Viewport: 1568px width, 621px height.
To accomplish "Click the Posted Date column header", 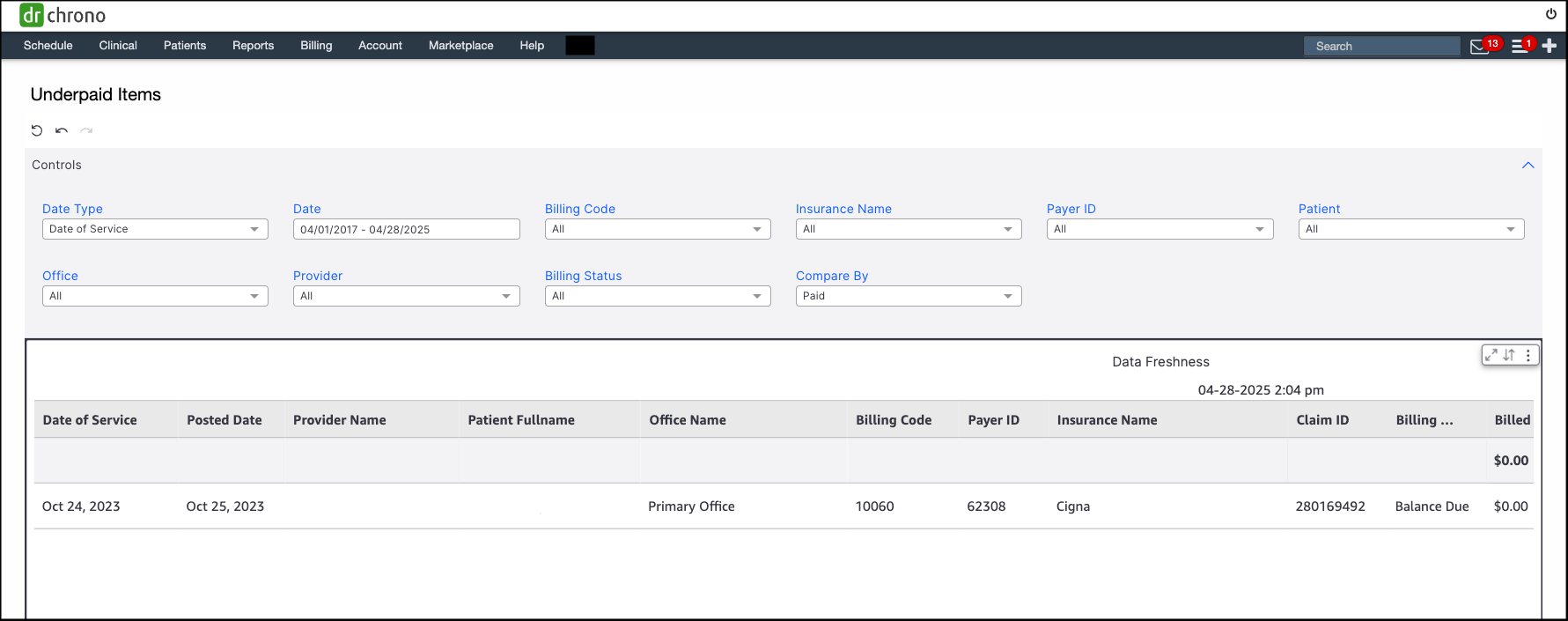I will point(225,420).
